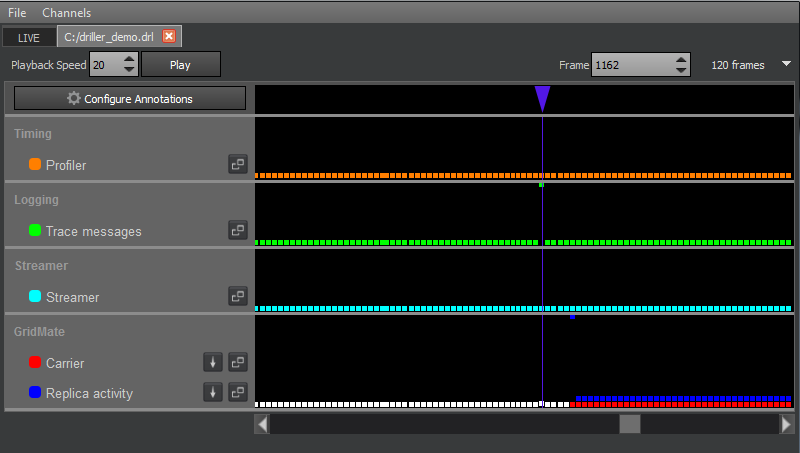Open Trace messages detail view icon
The image size is (800, 453).
tap(237, 231)
